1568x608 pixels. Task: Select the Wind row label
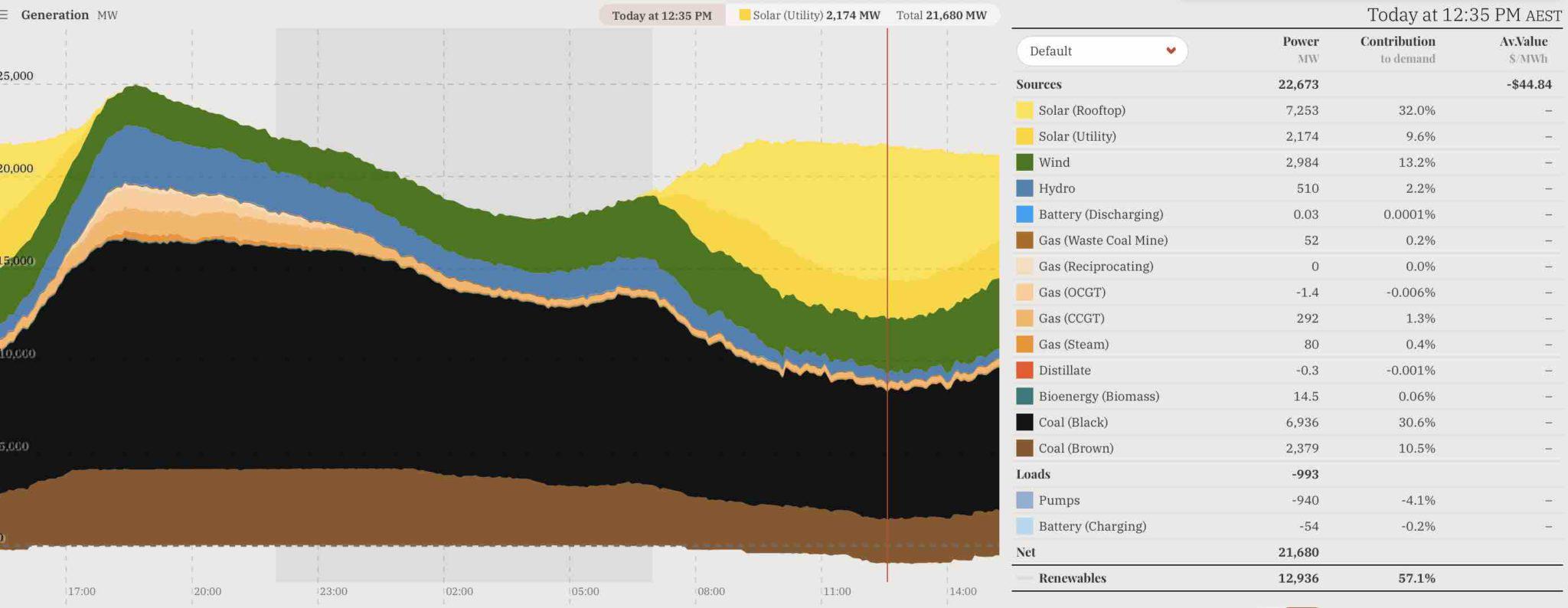click(x=1054, y=162)
